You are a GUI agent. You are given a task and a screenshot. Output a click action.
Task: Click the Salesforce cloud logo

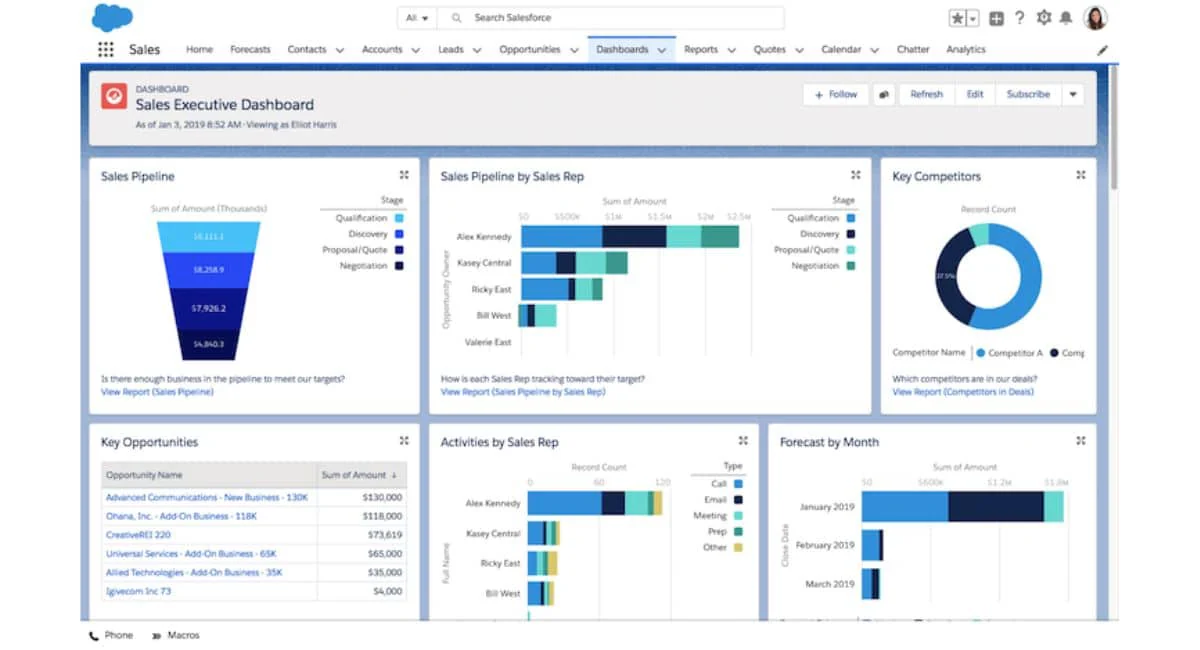pyautogui.click(x=112, y=17)
